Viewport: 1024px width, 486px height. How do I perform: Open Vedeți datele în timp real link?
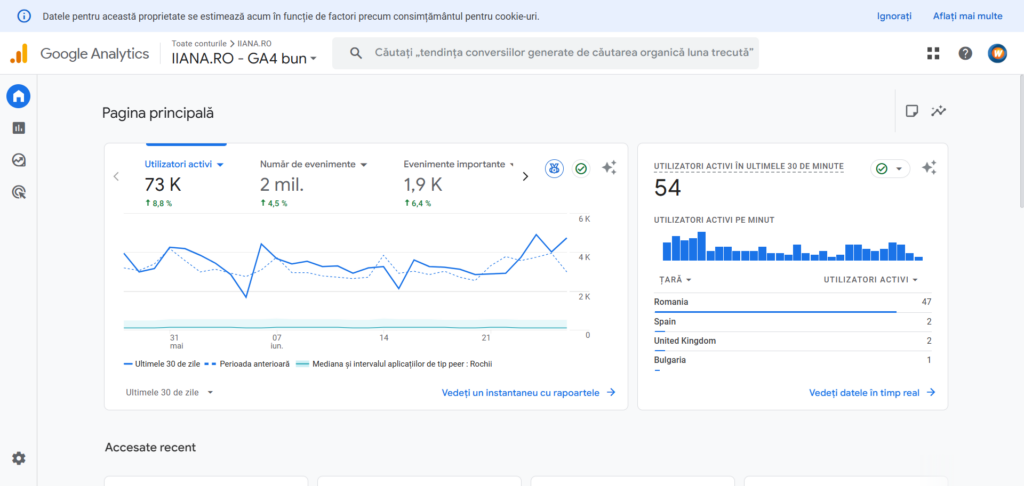[x=872, y=393]
